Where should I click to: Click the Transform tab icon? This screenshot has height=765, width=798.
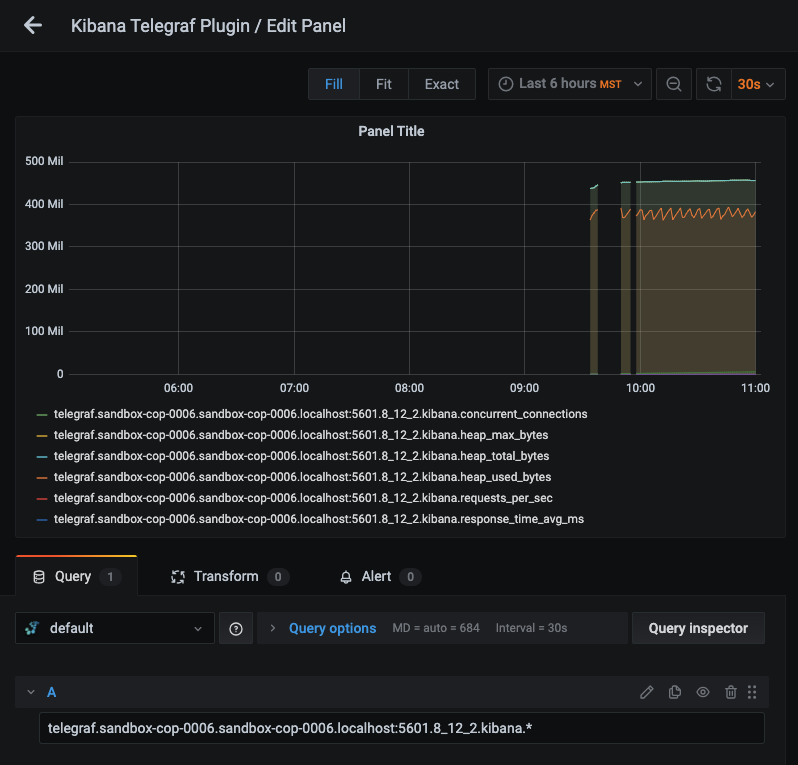pyautogui.click(x=178, y=577)
